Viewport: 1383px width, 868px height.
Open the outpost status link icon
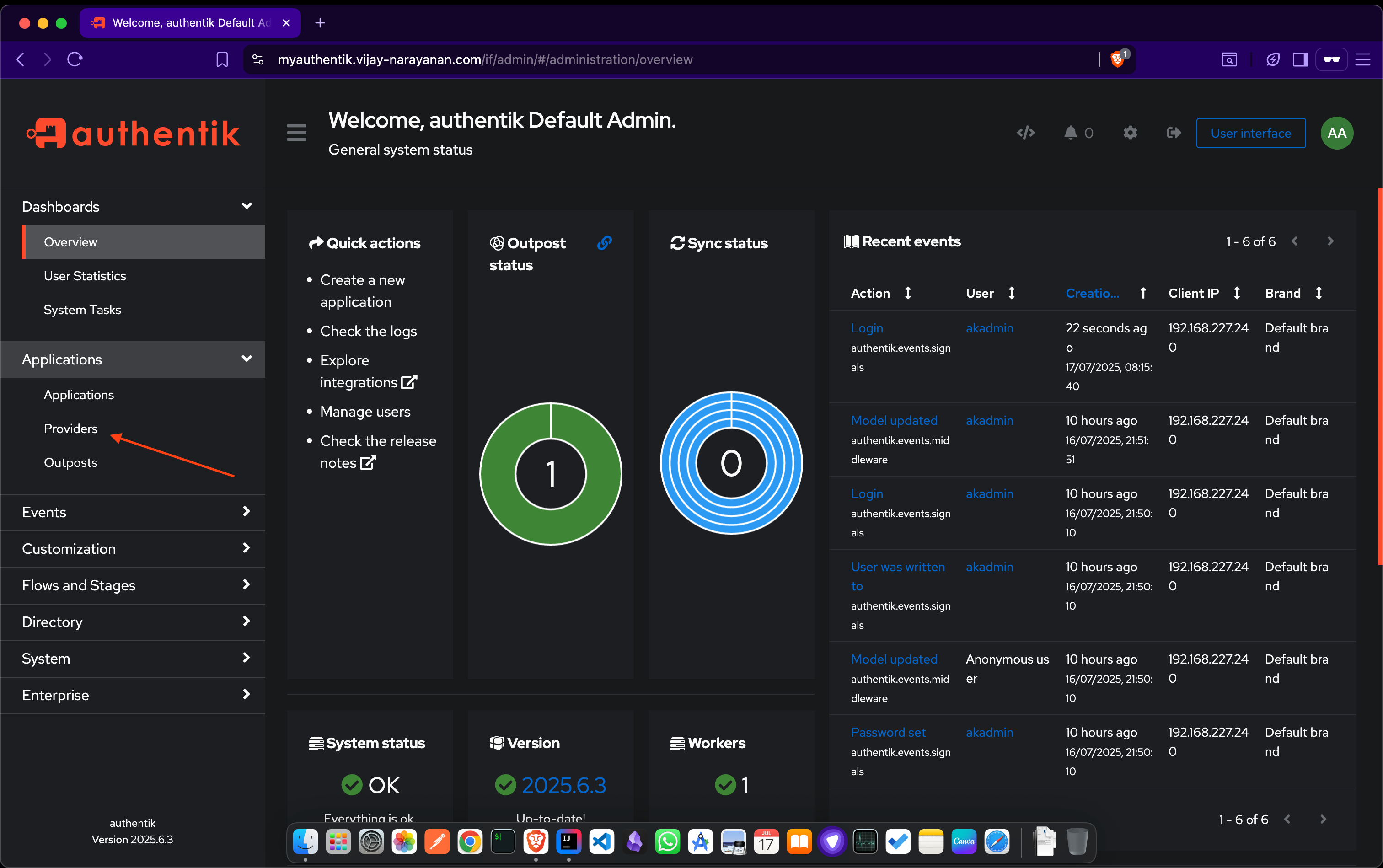(605, 243)
